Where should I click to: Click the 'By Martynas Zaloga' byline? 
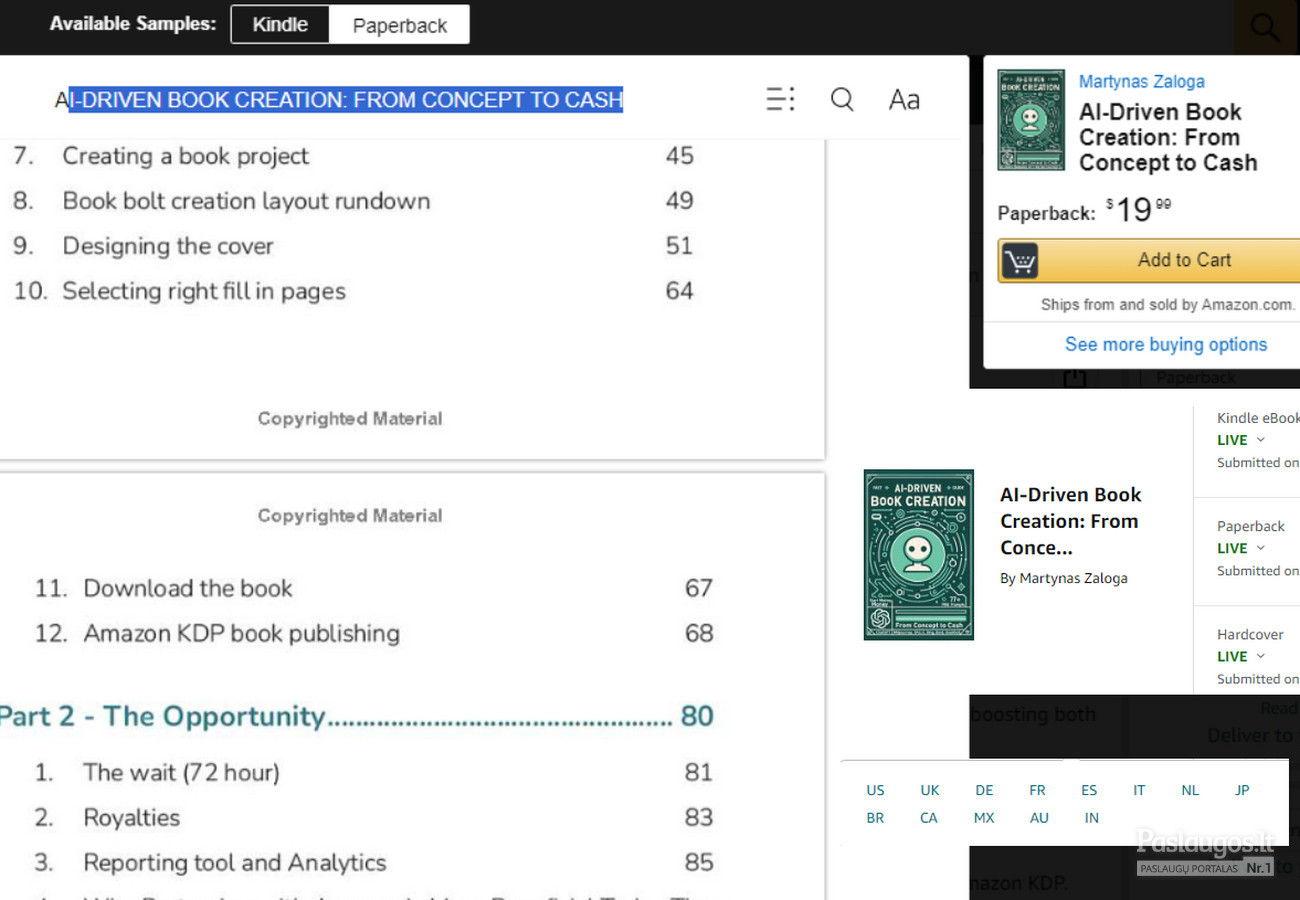[1063, 578]
